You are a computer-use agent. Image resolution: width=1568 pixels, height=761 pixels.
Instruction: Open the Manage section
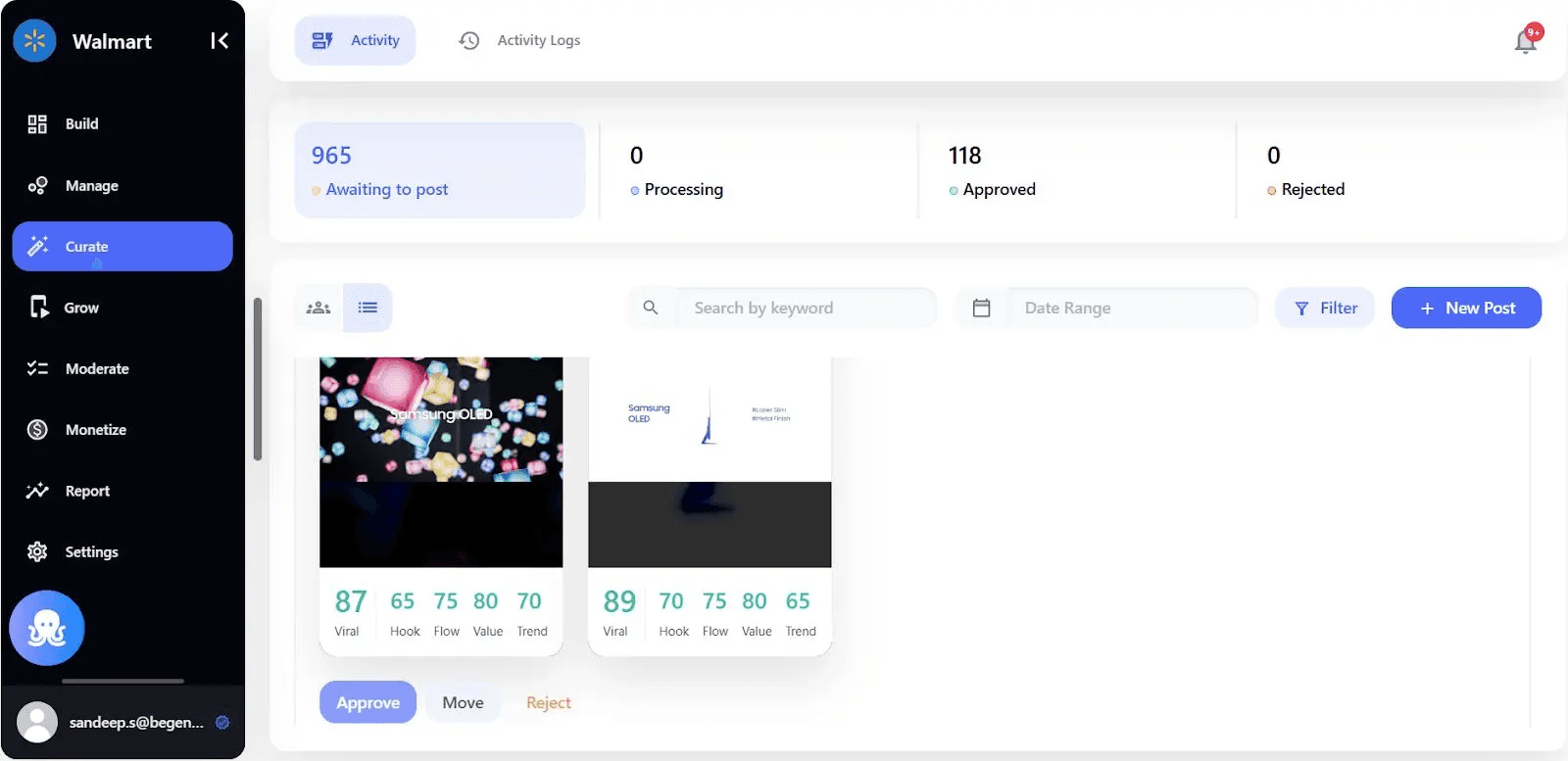pyautogui.click(x=122, y=186)
